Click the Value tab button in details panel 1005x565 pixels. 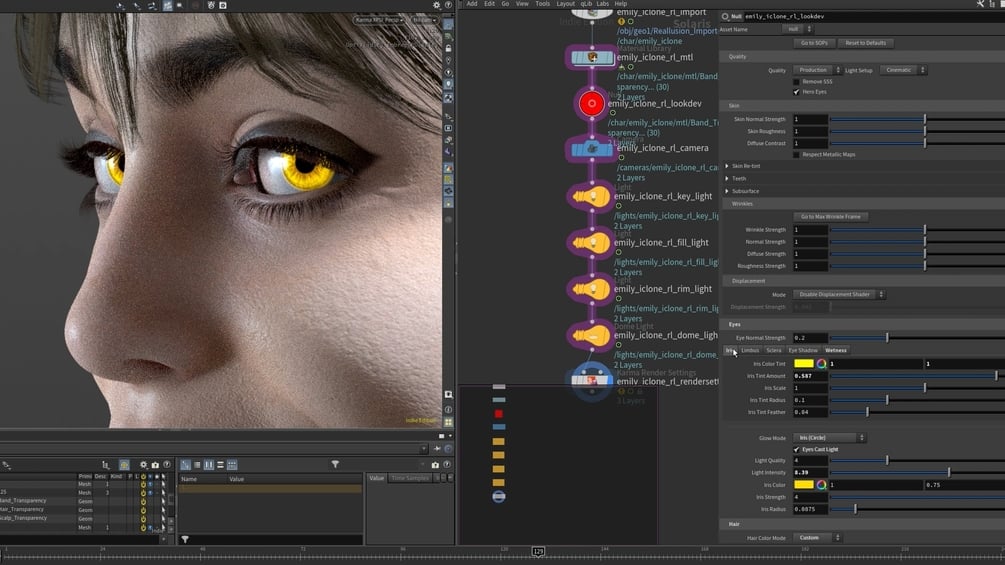point(376,478)
